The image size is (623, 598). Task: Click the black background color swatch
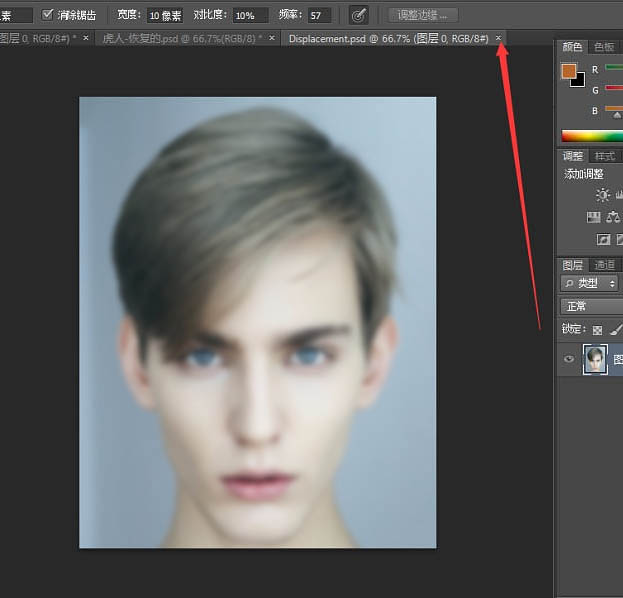(579, 81)
